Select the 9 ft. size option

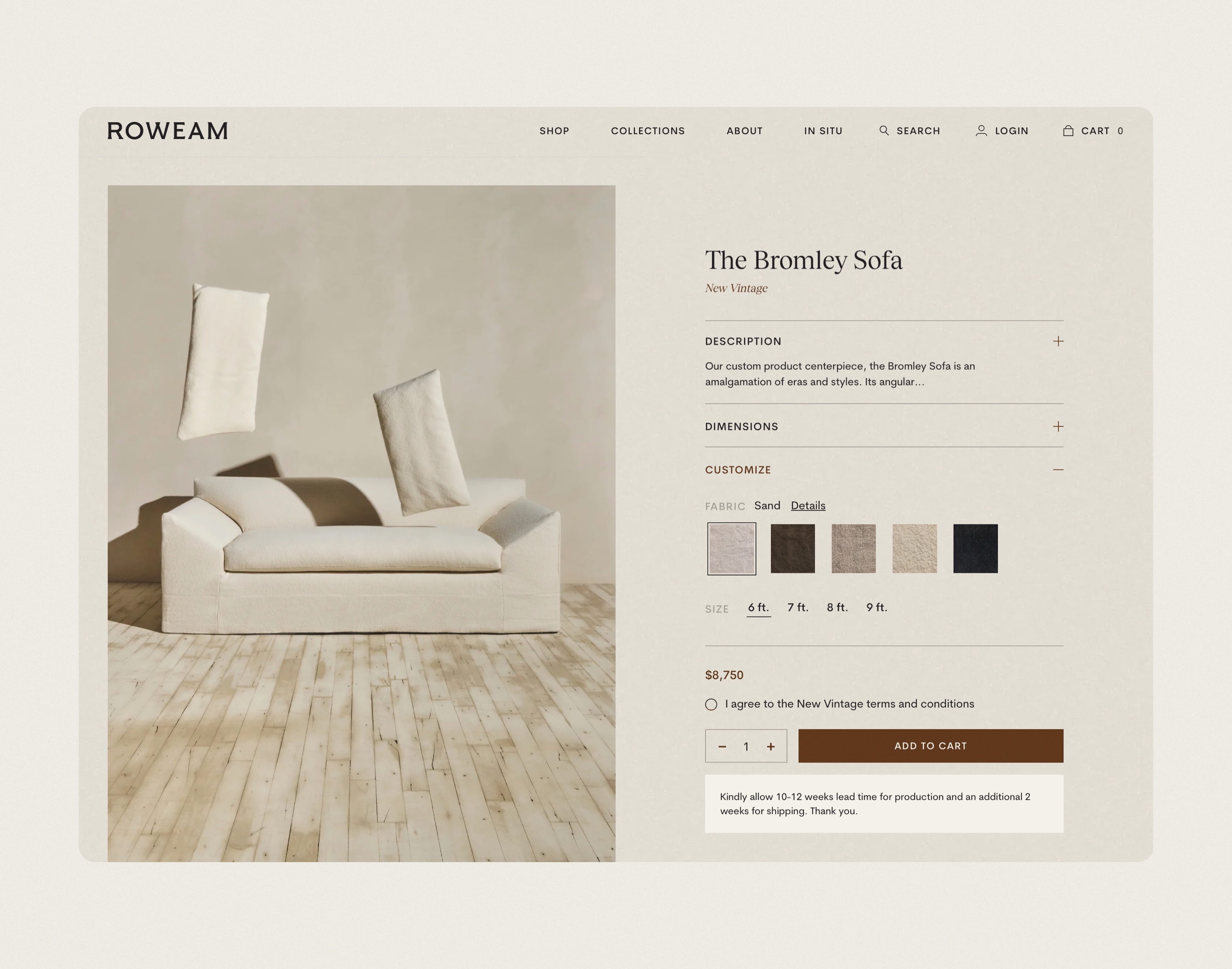pos(876,608)
